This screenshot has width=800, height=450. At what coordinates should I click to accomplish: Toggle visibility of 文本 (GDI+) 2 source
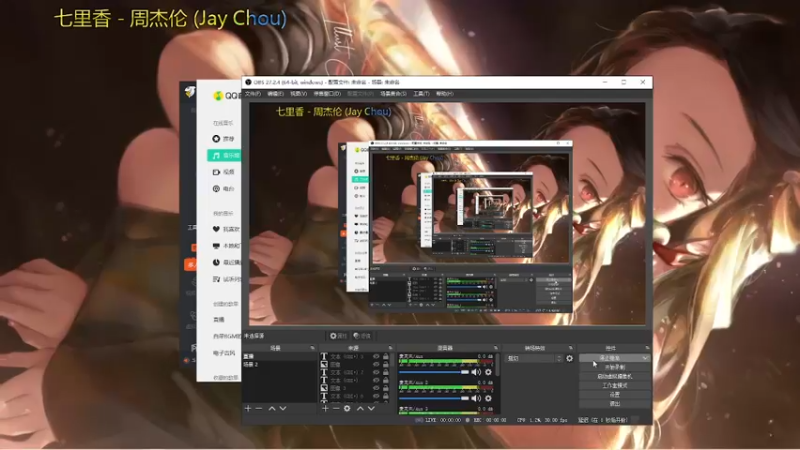point(376,372)
